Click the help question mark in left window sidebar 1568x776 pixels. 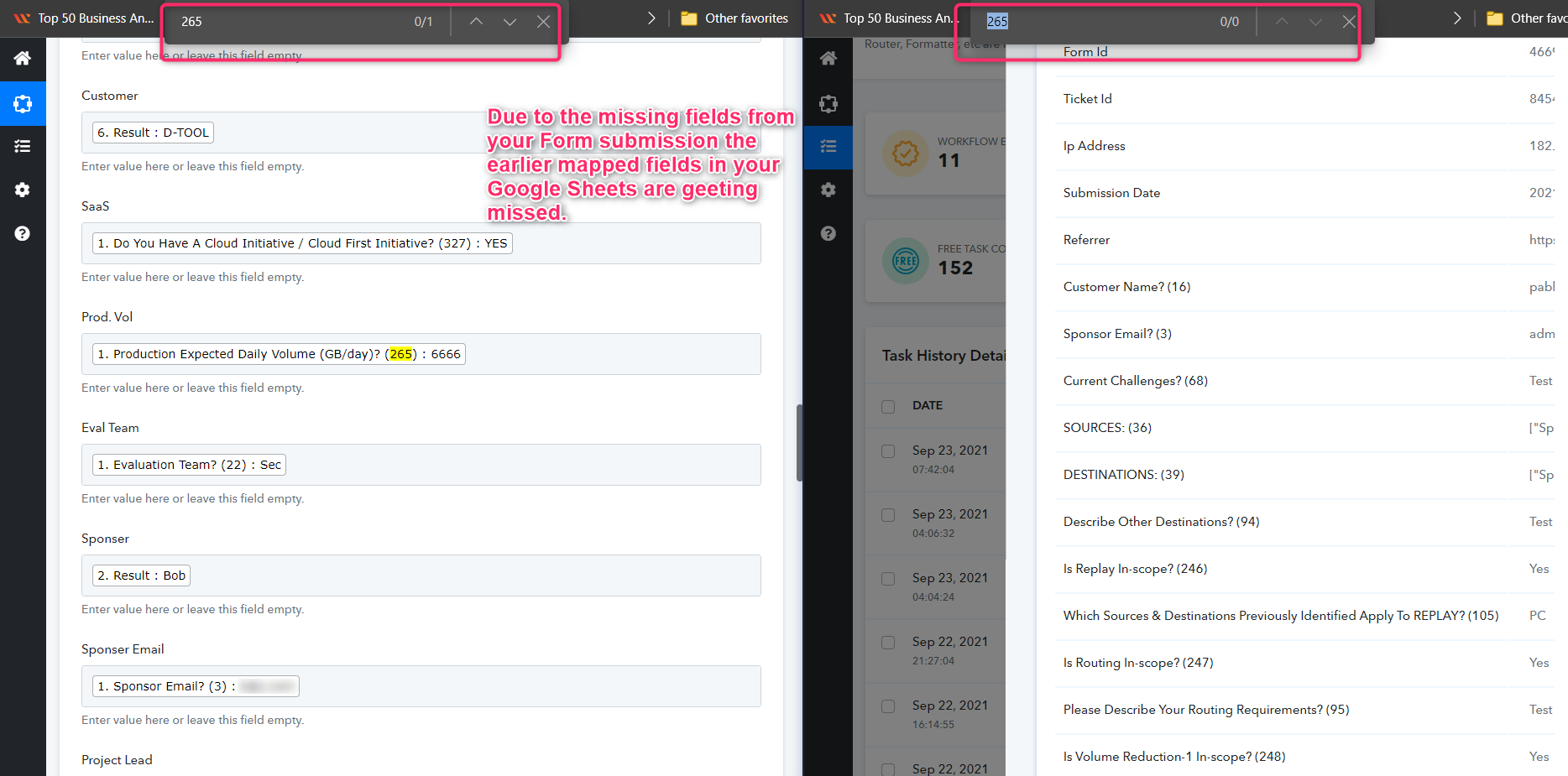coord(23,233)
